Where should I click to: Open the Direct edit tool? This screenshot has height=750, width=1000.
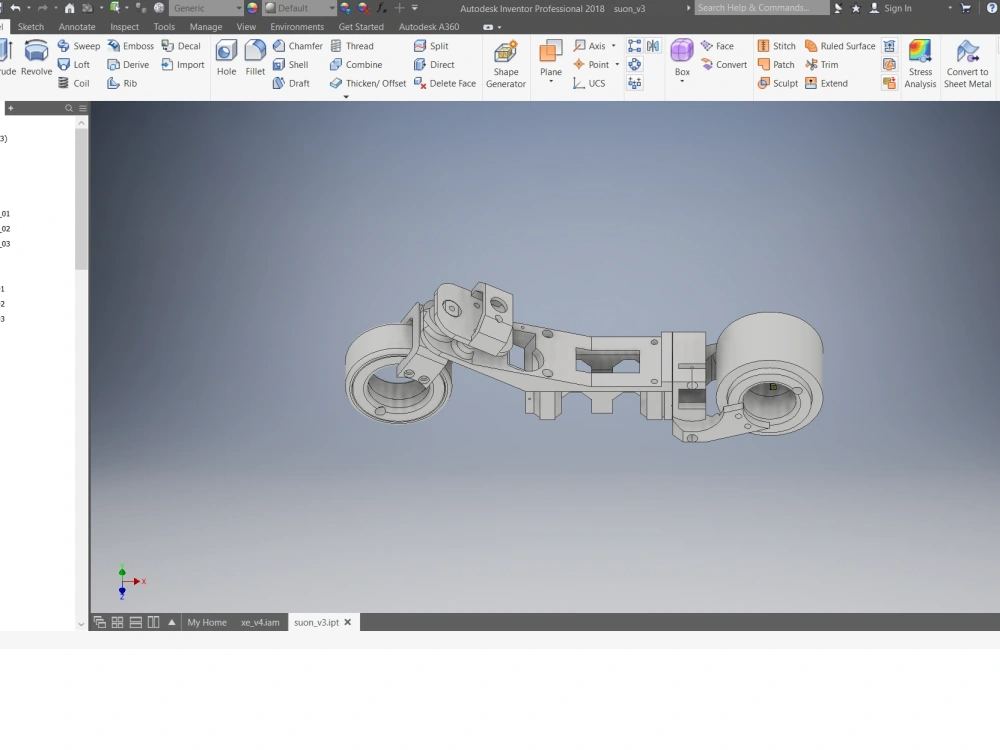[x=434, y=64]
